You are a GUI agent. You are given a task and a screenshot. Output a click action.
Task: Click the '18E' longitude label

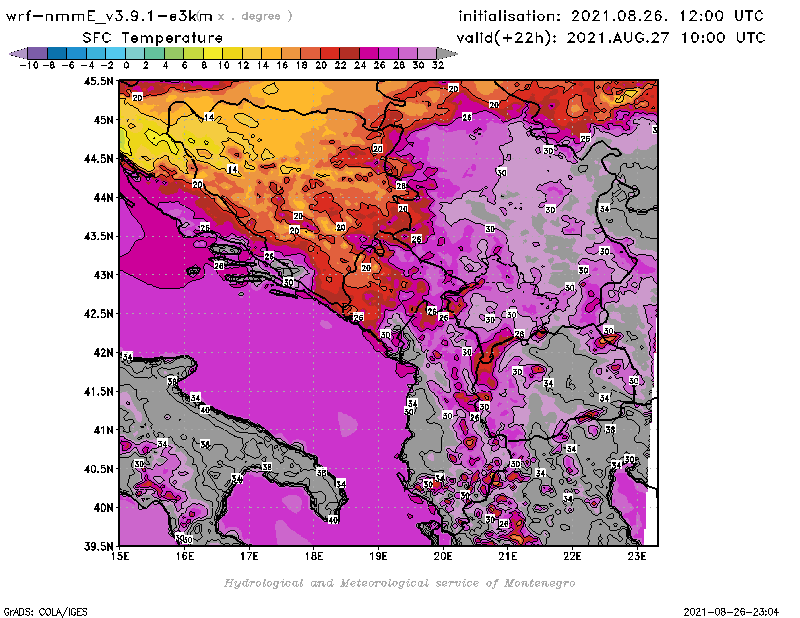tap(314, 556)
